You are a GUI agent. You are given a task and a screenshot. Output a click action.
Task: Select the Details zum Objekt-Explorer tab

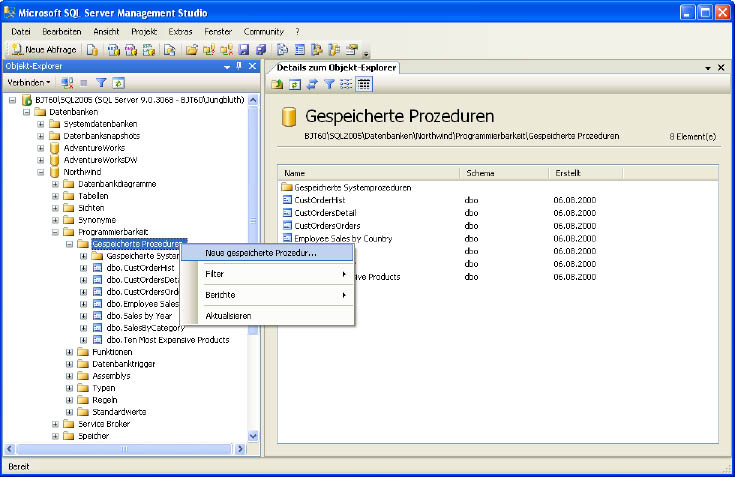[x=336, y=67]
